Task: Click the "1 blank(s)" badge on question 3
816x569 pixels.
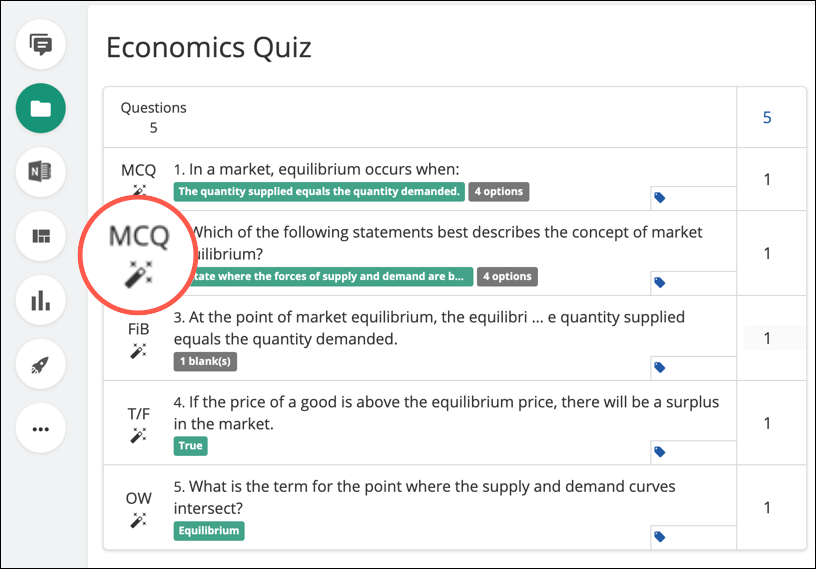Action: (205, 361)
